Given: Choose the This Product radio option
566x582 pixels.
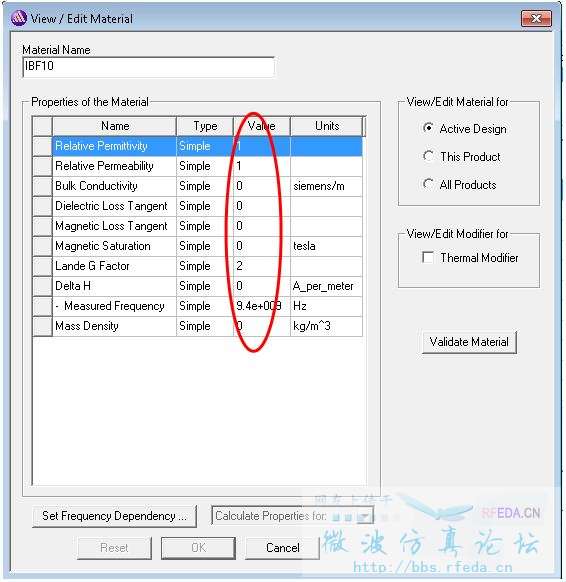Looking at the screenshot, I should [x=428, y=156].
